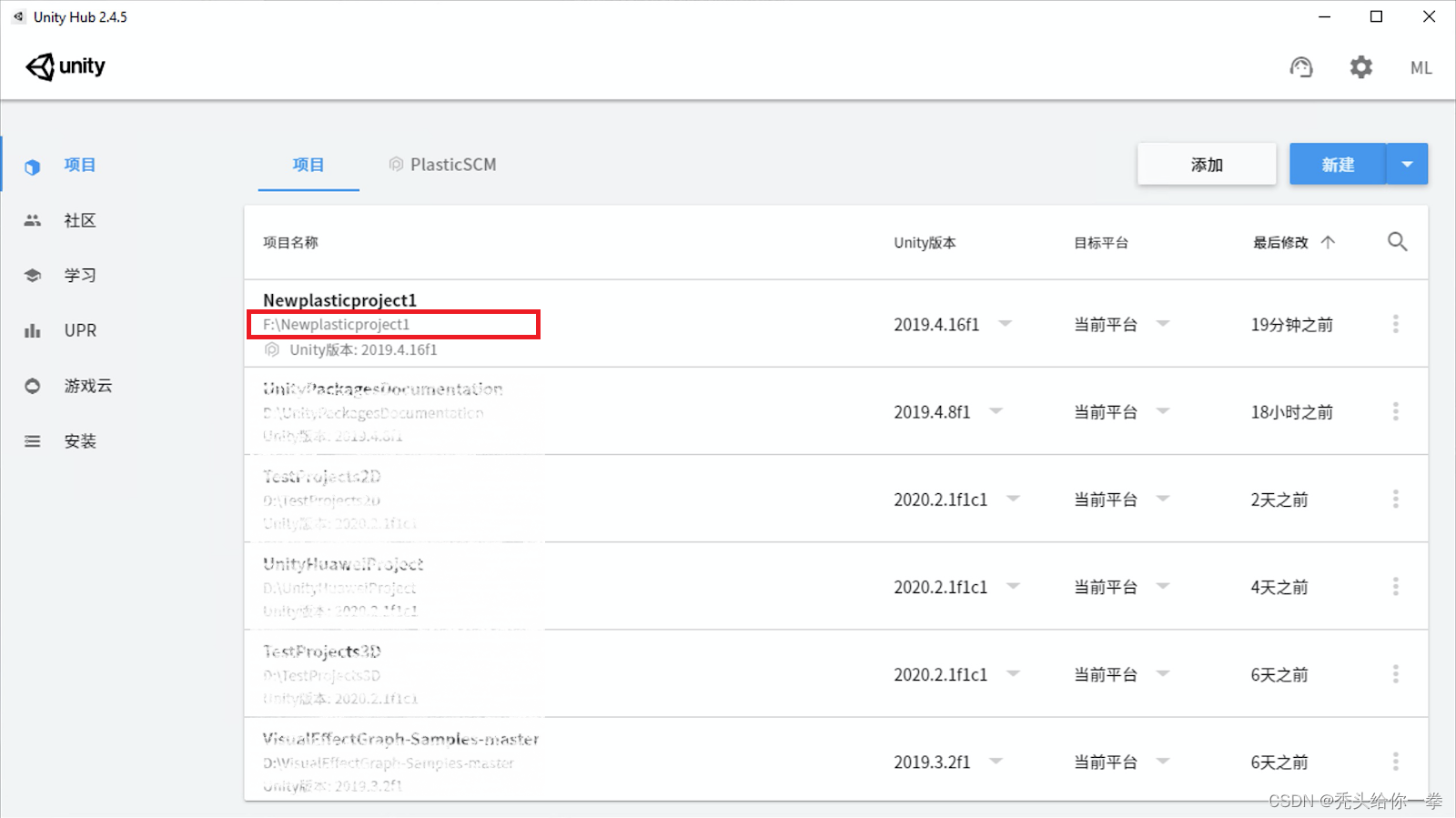This screenshot has height=818, width=1456.
Task: Open the ML account menu
Action: 1421,68
